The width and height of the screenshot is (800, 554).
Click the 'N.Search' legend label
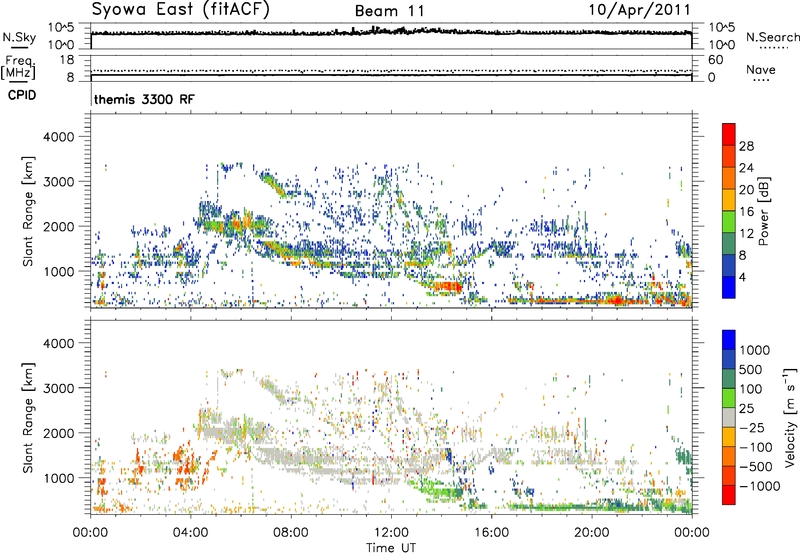(773, 37)
